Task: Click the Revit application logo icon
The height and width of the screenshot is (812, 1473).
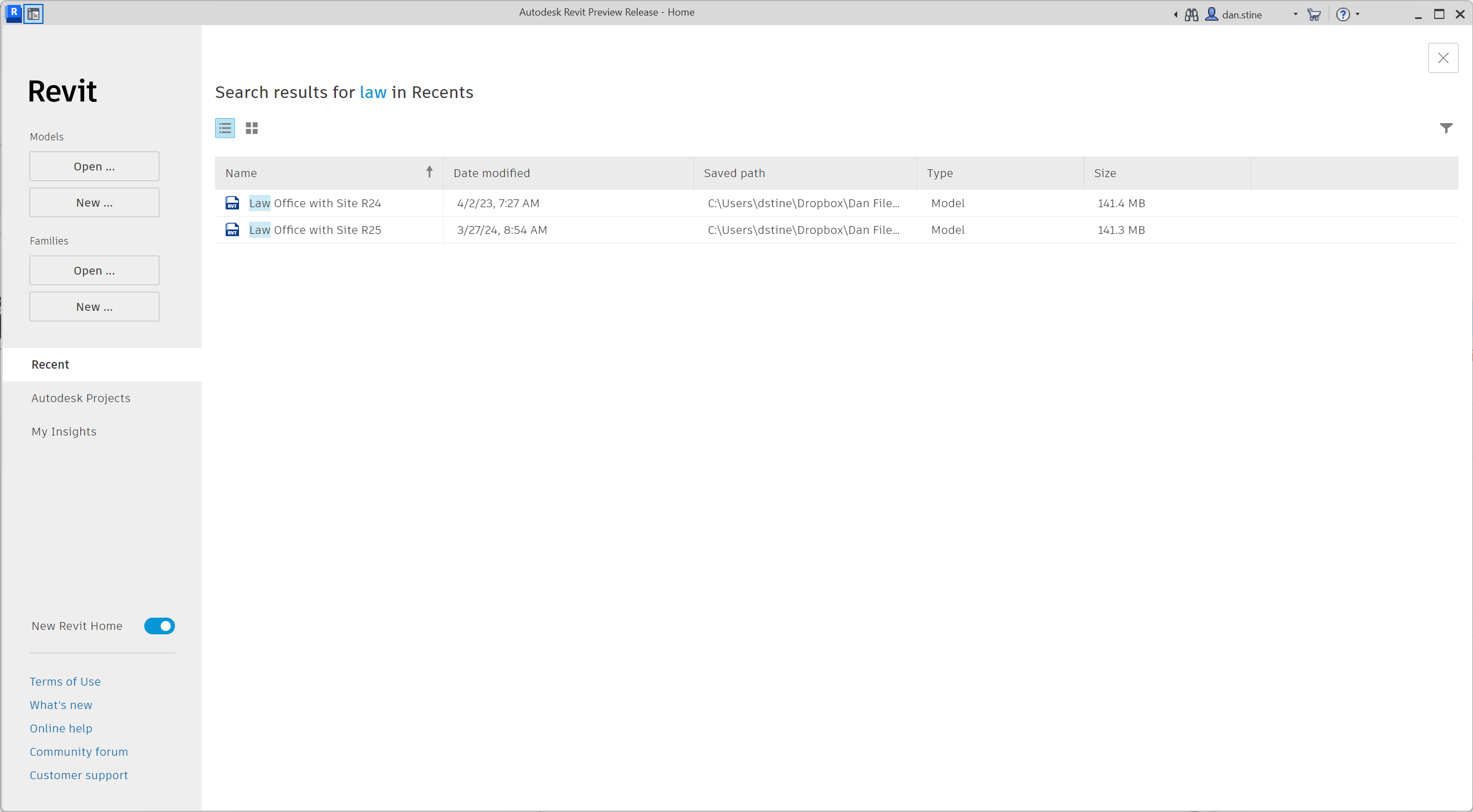Action: coord(14,13)
